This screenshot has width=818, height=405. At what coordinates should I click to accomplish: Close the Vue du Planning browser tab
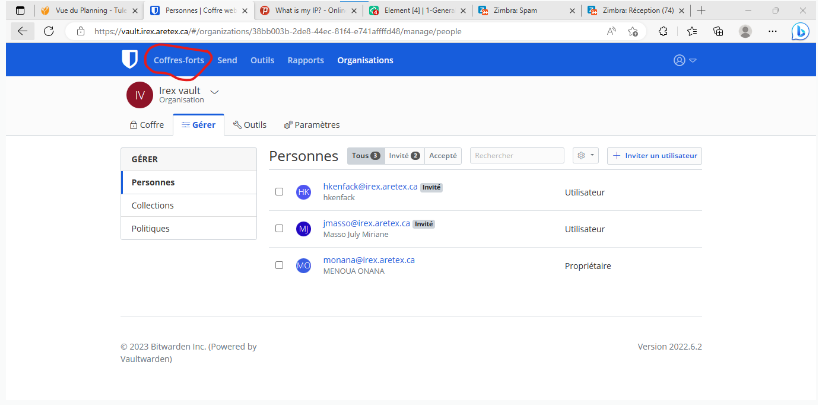click(135, 10)
